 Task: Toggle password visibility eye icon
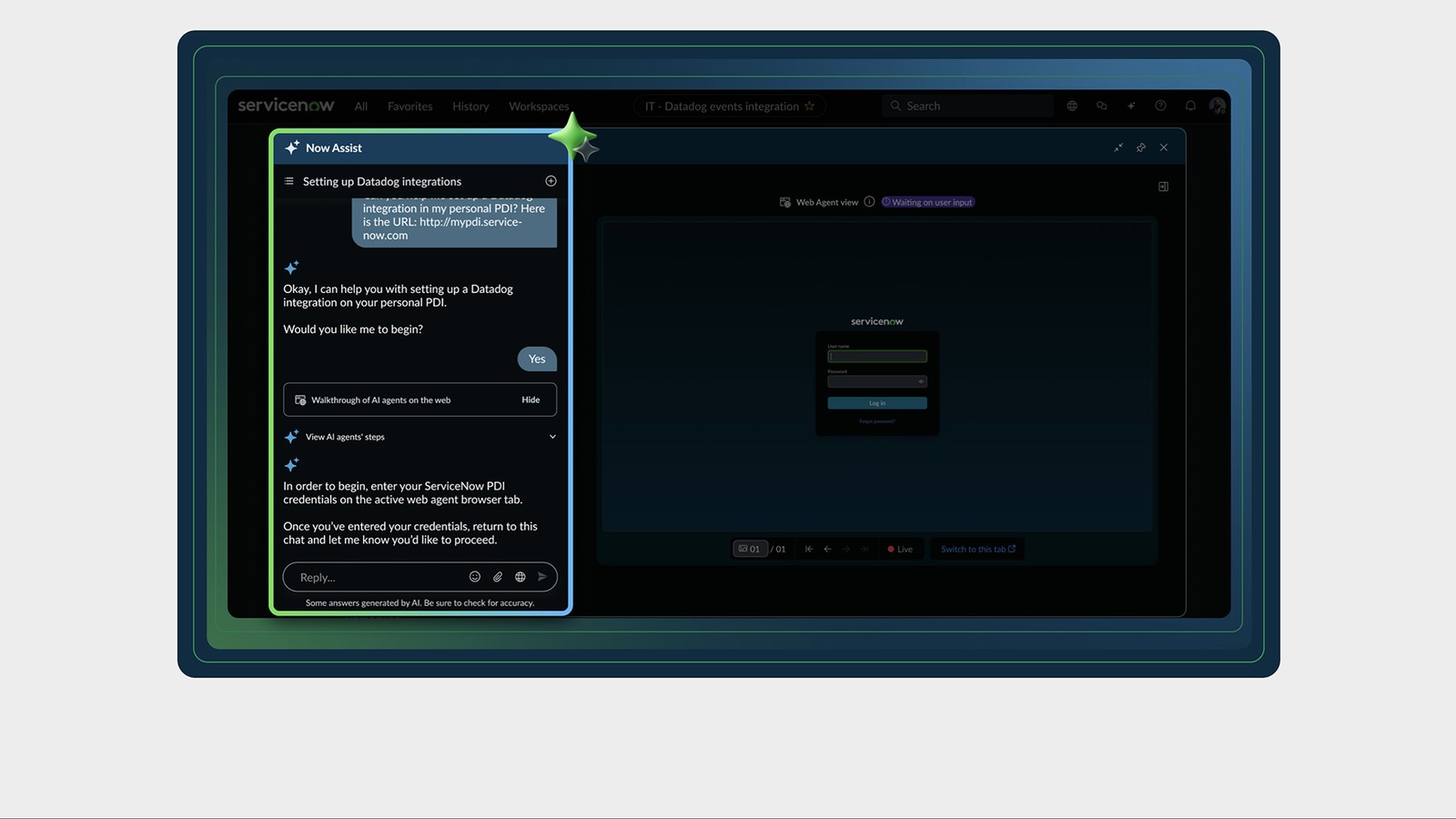(x=921, y=381)
